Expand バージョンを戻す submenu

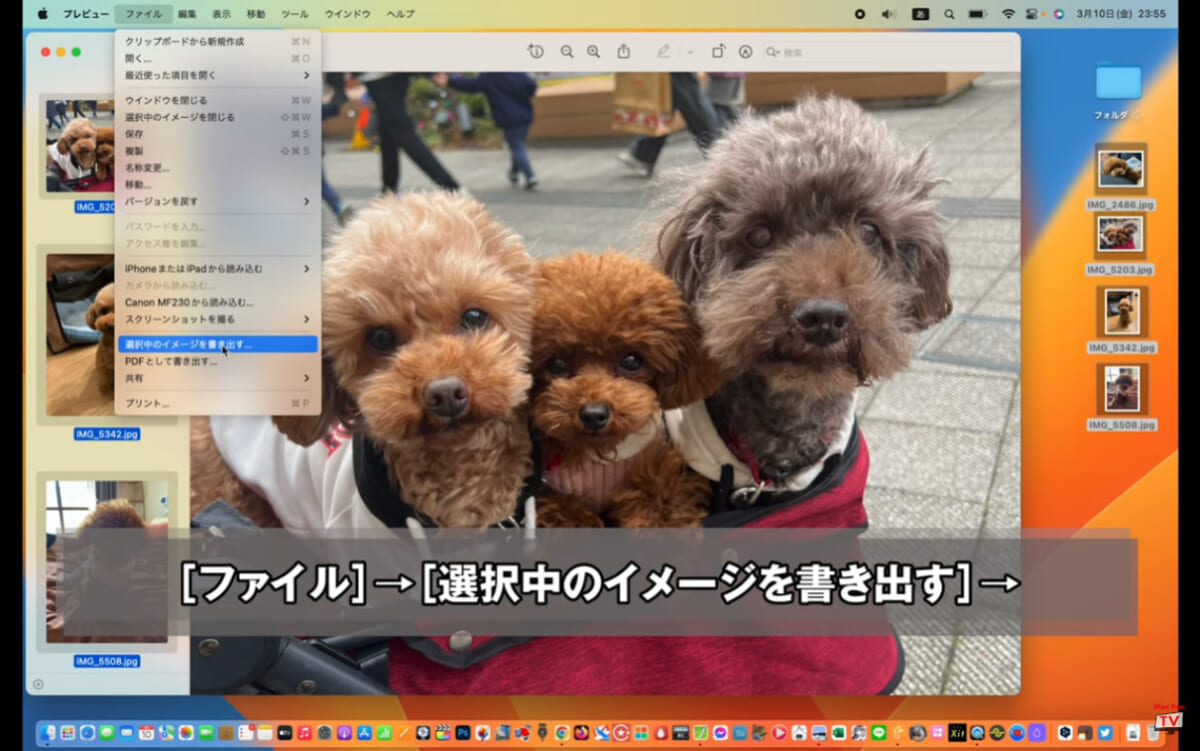coord(217,201)
